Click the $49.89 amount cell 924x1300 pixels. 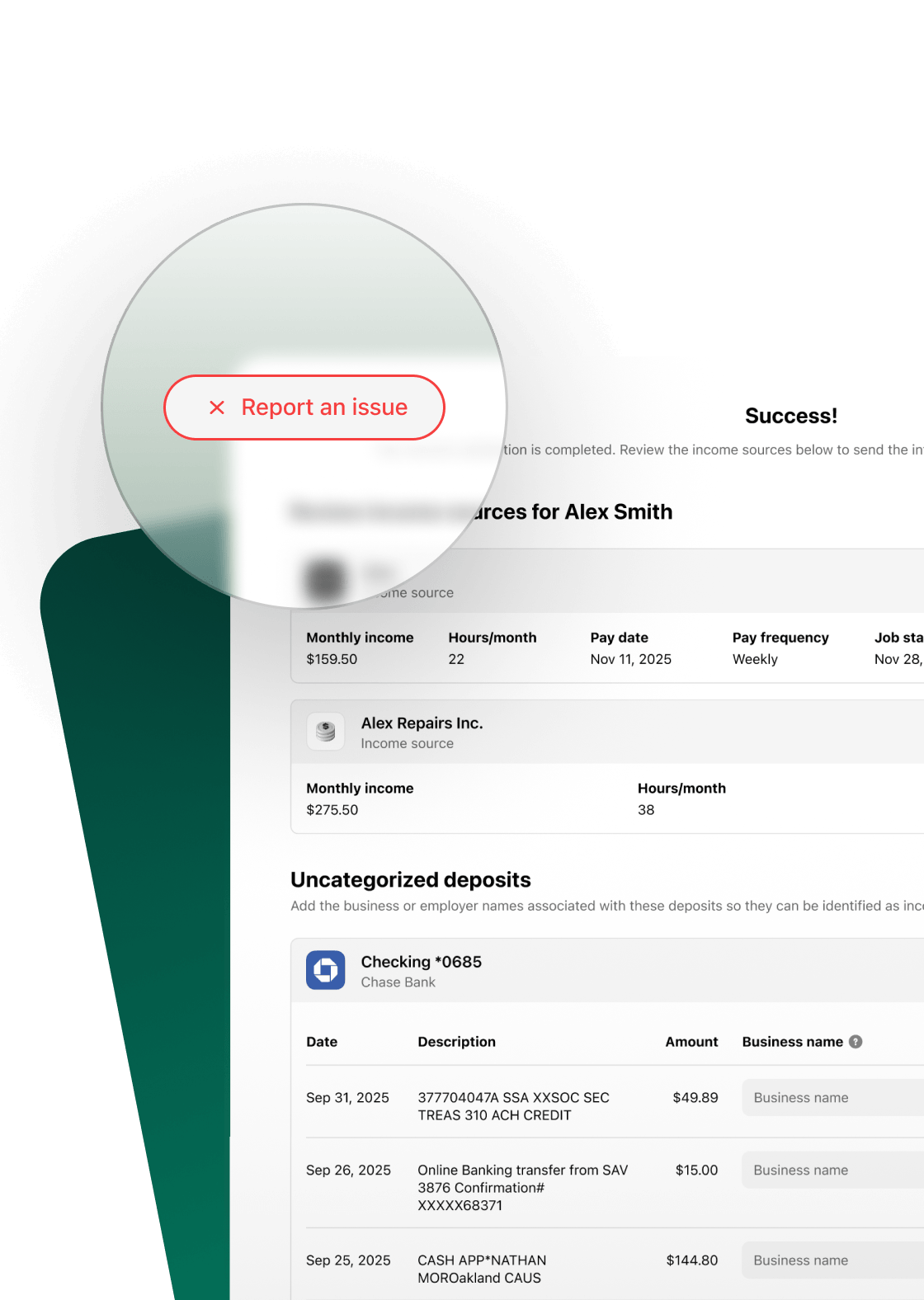pos(695,1098)
